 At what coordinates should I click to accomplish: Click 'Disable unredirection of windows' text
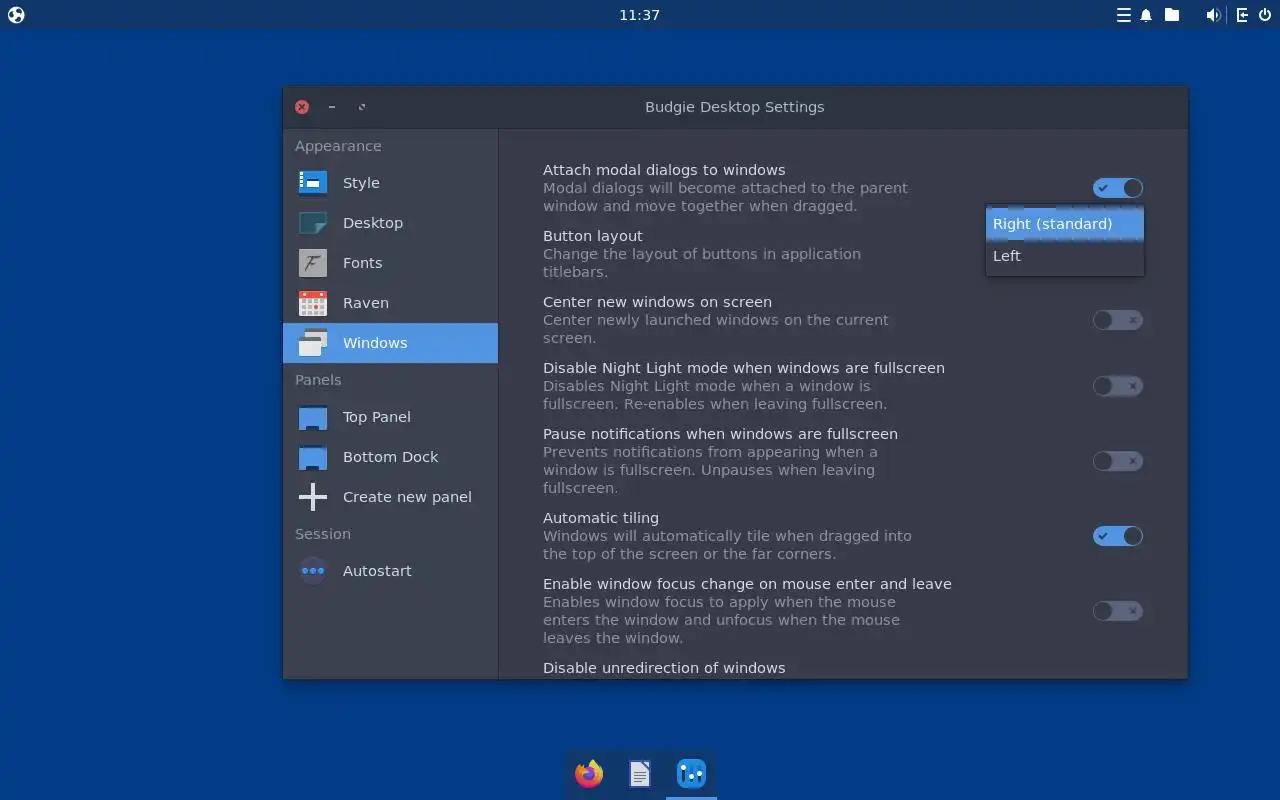click(x=664, y=668)
